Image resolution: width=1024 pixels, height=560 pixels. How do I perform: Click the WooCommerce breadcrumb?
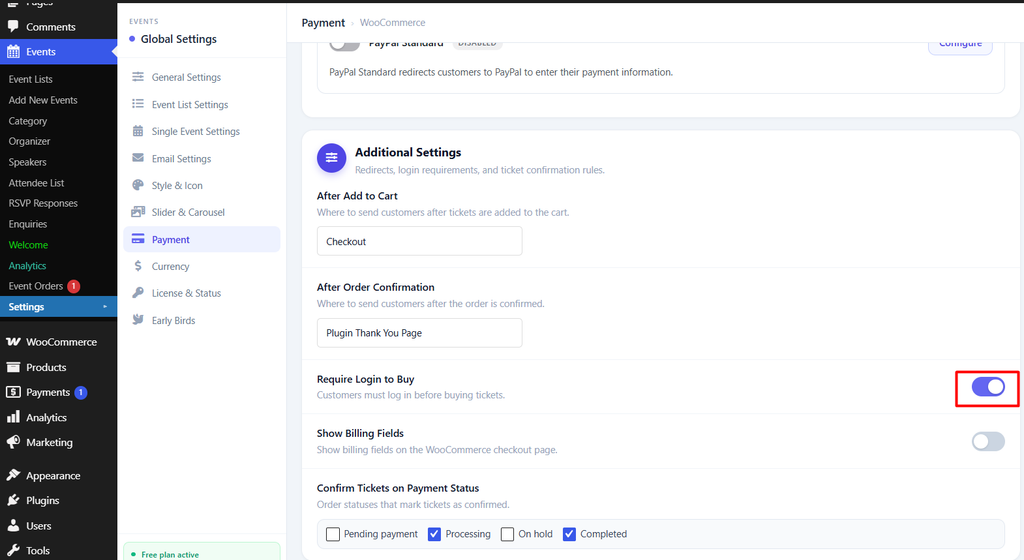[392, 23]
